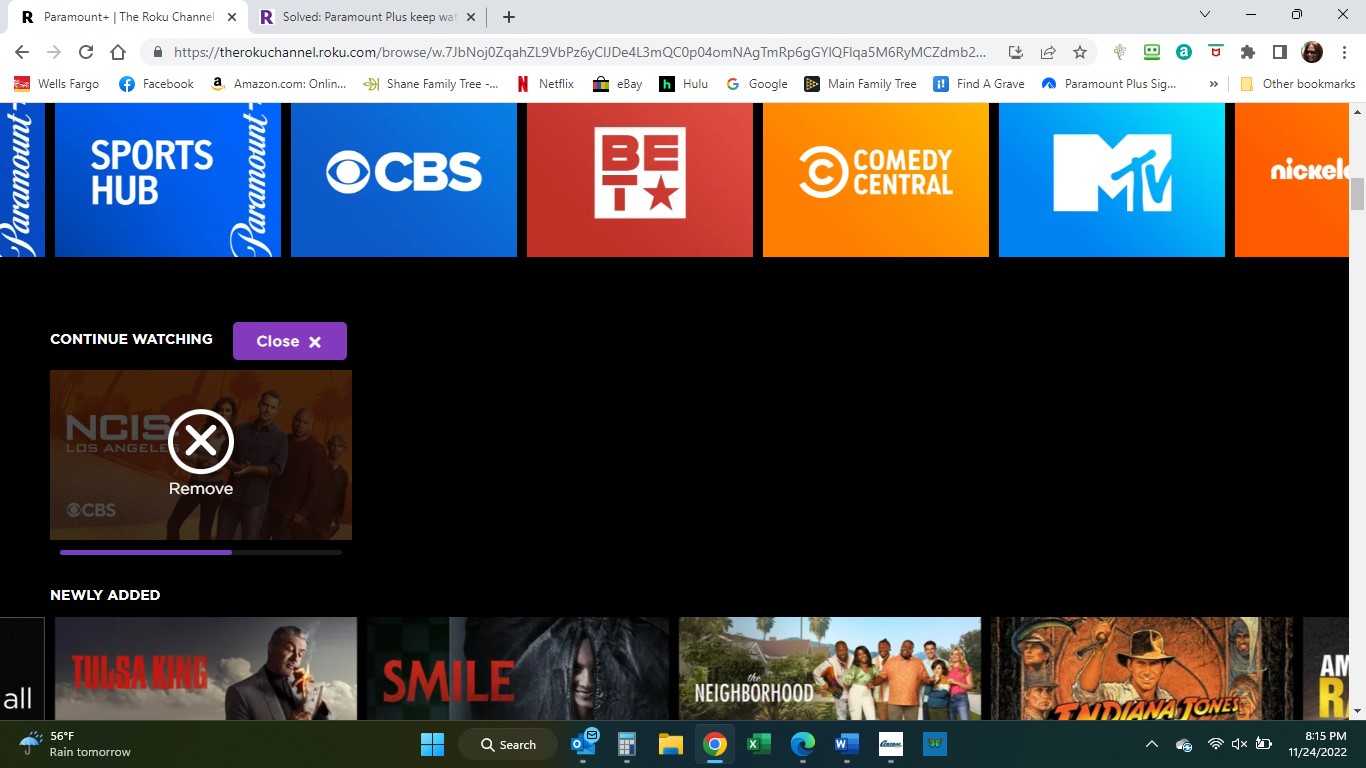1366x768 pixels.
Task: Close the Solved: Paramount Plus tab
Action: pos(472,17)
